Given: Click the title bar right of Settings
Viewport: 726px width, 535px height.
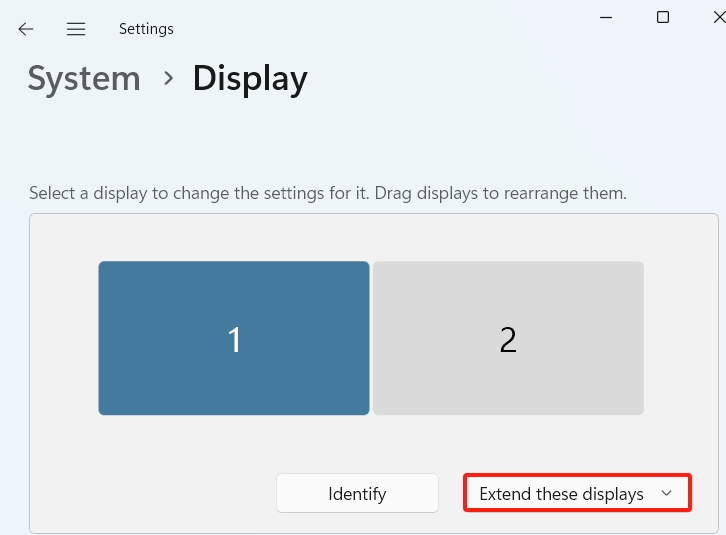Looking at the screenshot, I should pos(380,29).
